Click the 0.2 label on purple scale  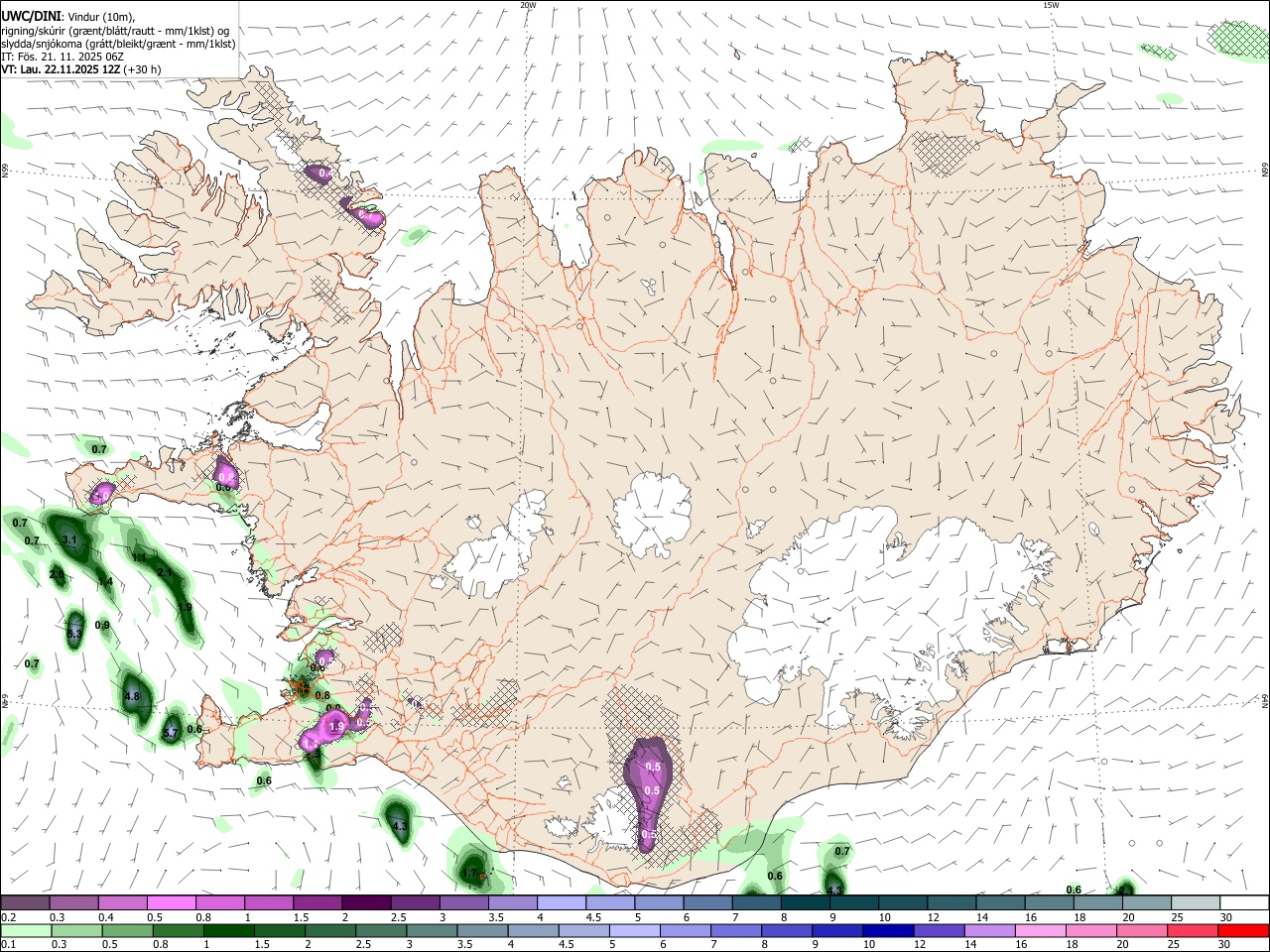[9, 917]
